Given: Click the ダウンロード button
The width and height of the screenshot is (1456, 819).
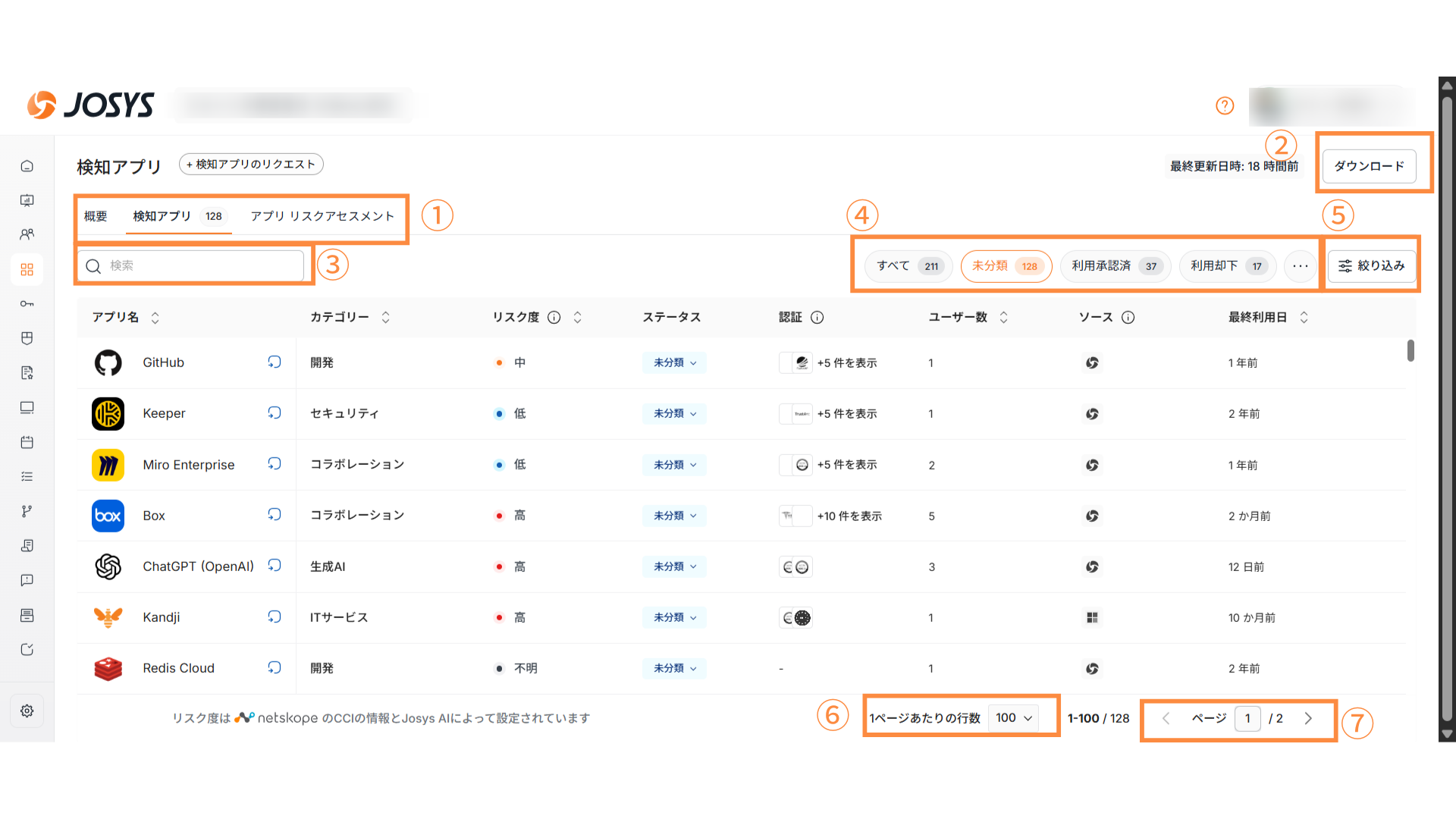Looking at the screenshot, I should tap(1369, 166).
